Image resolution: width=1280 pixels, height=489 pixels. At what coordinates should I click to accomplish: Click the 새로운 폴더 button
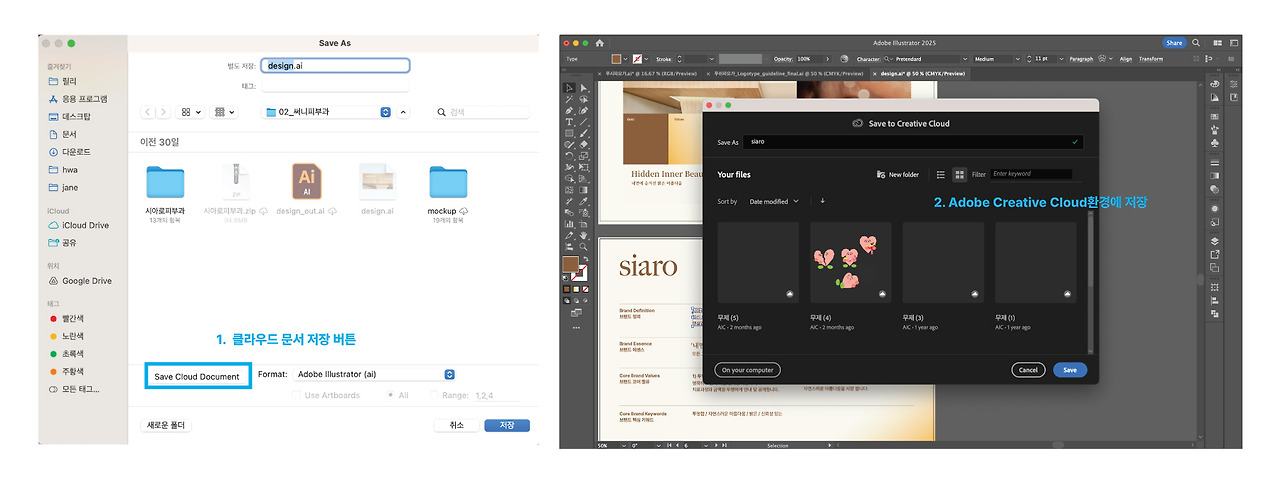click(166, 425)
